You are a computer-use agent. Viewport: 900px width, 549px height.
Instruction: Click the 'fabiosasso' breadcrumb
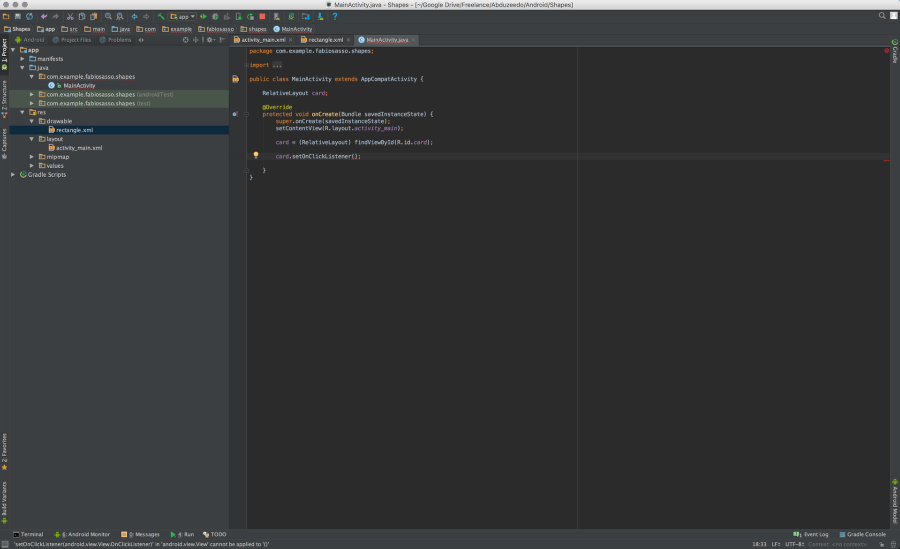point(216,29)
